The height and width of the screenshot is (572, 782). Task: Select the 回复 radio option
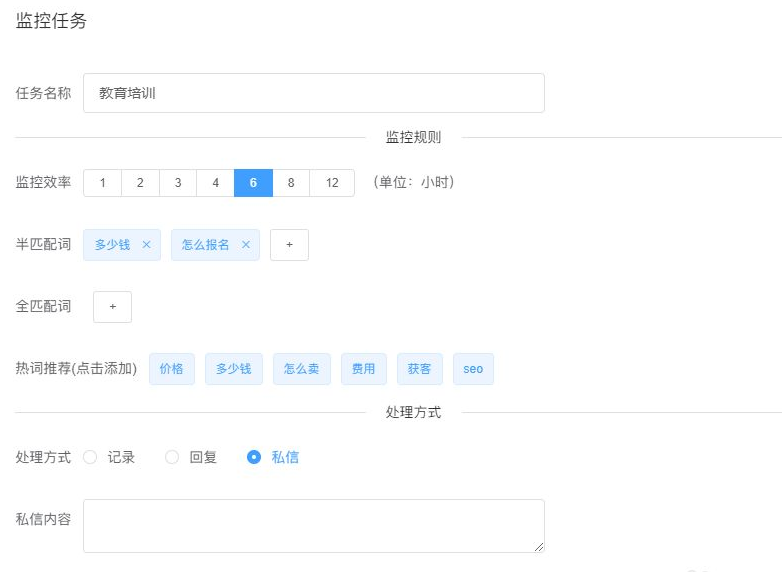tap(172, 457)
